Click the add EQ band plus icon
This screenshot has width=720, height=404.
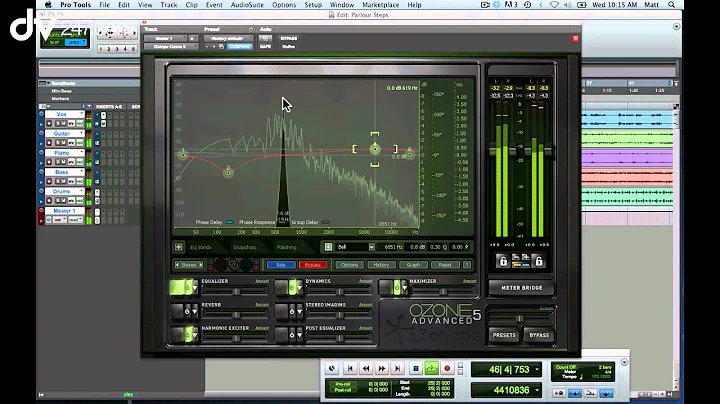pos(179,247)
